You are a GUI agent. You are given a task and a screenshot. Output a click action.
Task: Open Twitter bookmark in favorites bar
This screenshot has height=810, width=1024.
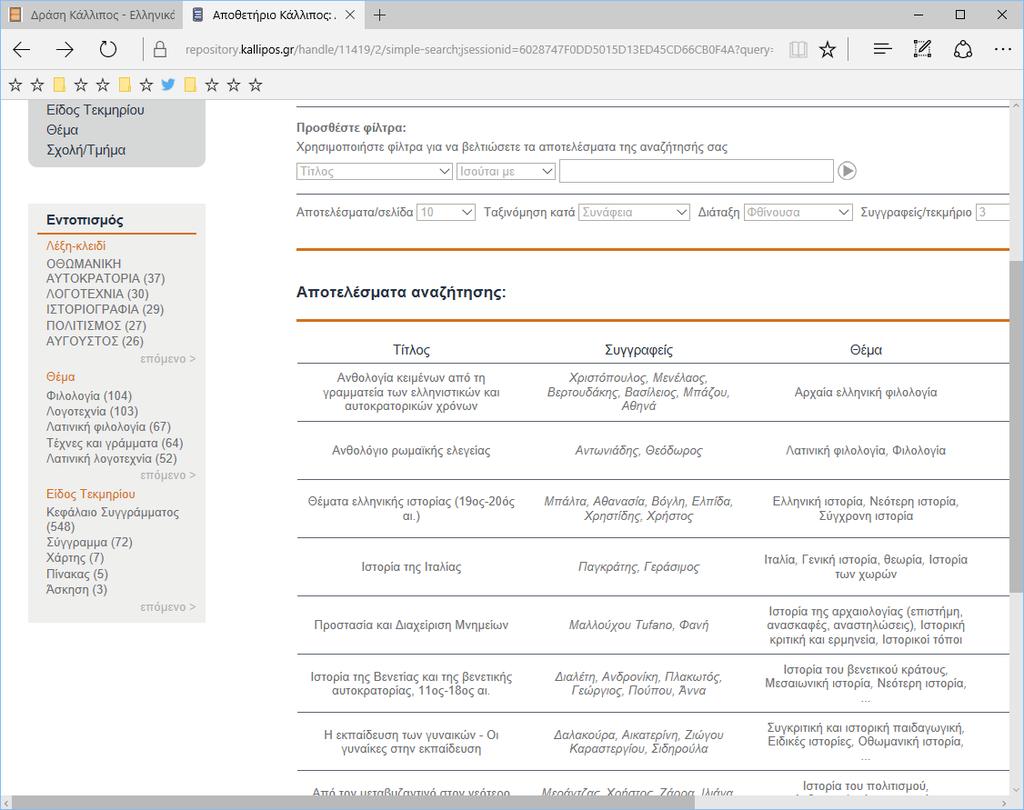click(x=168, y=84)
